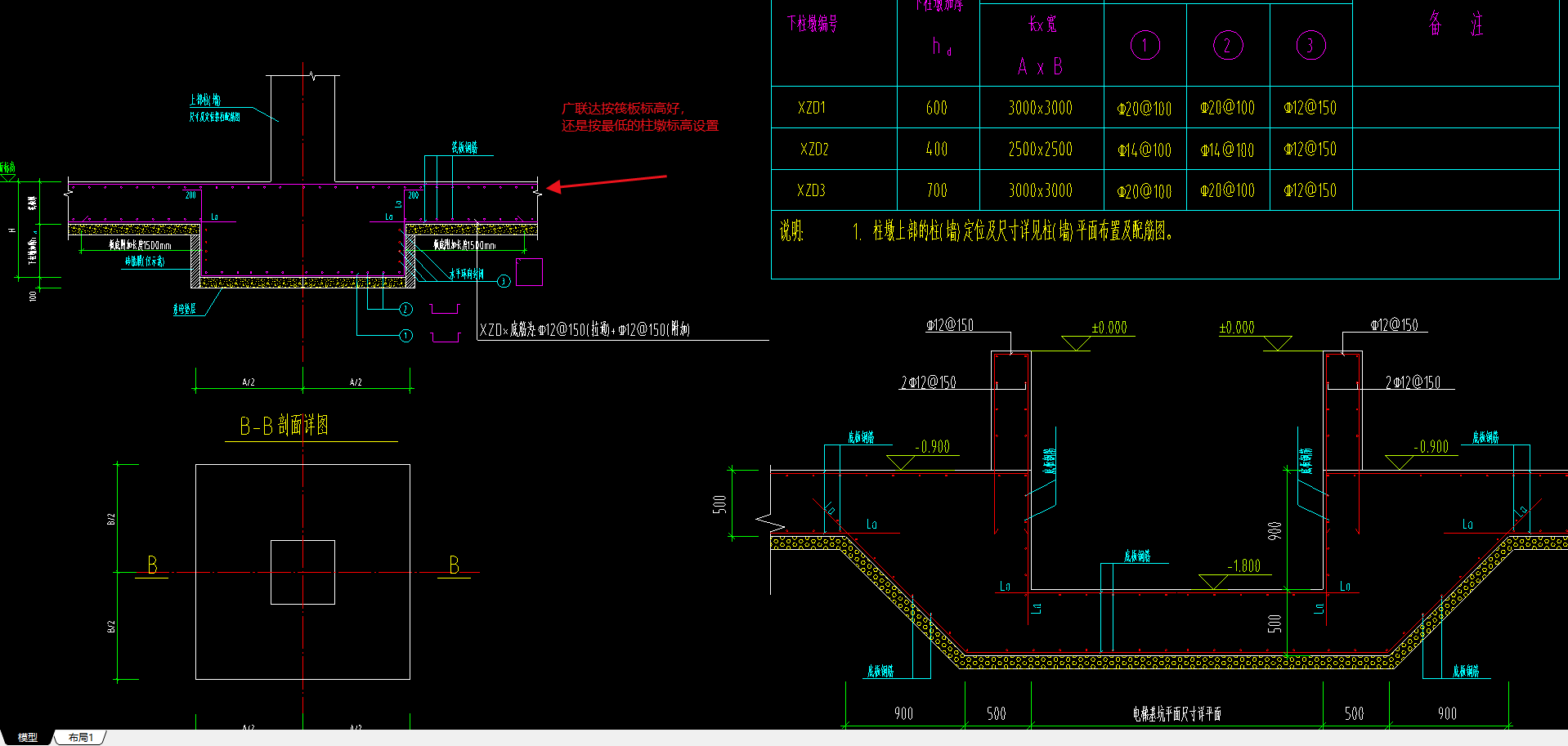Select the XZD3 cell in table
This screenshot has width=1568, height=746.
812,190
